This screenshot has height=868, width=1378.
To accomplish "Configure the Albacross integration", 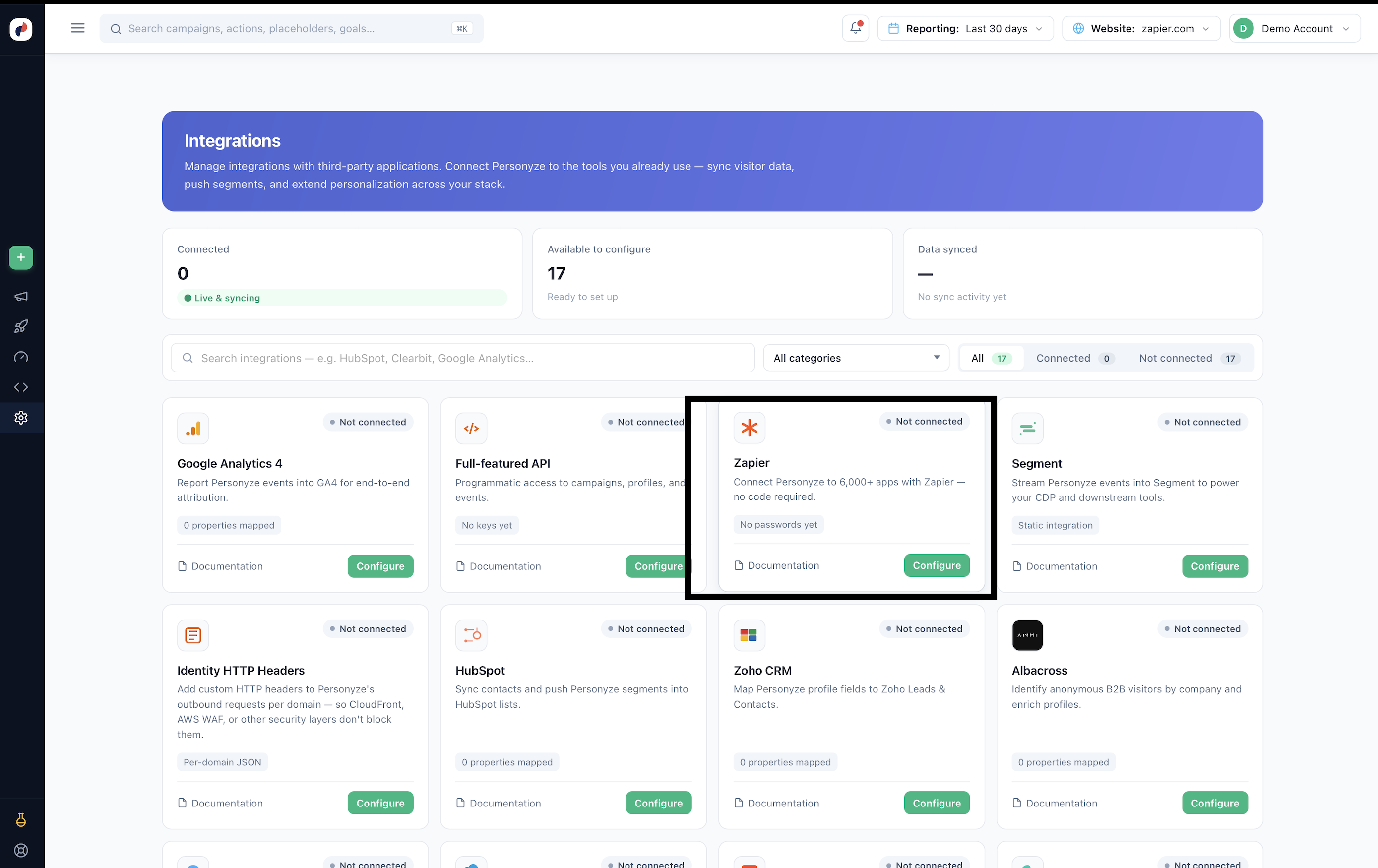I will pos(1215,804).
